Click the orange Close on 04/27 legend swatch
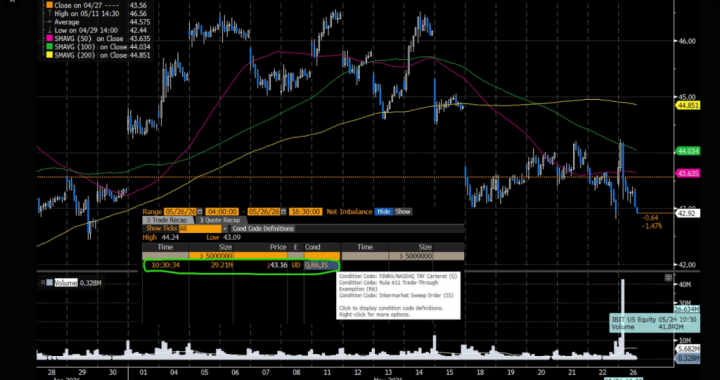The image size is (720, 380). (x=50, y=6)
